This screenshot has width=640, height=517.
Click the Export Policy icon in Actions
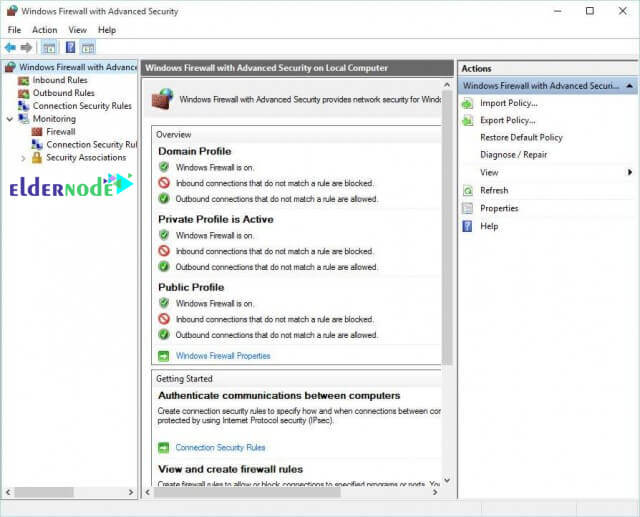tap(467, 121)
